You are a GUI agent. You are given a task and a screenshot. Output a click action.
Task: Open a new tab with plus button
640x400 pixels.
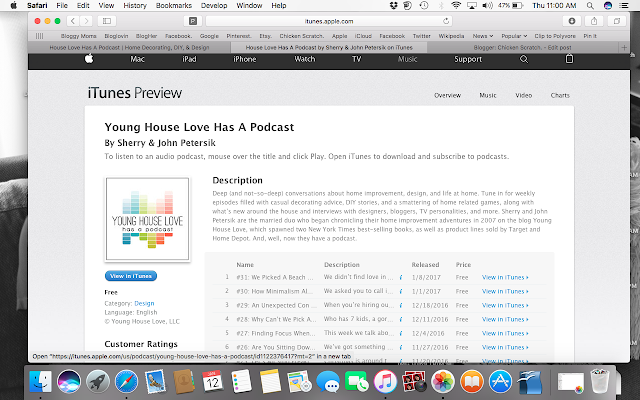[624, 47]
